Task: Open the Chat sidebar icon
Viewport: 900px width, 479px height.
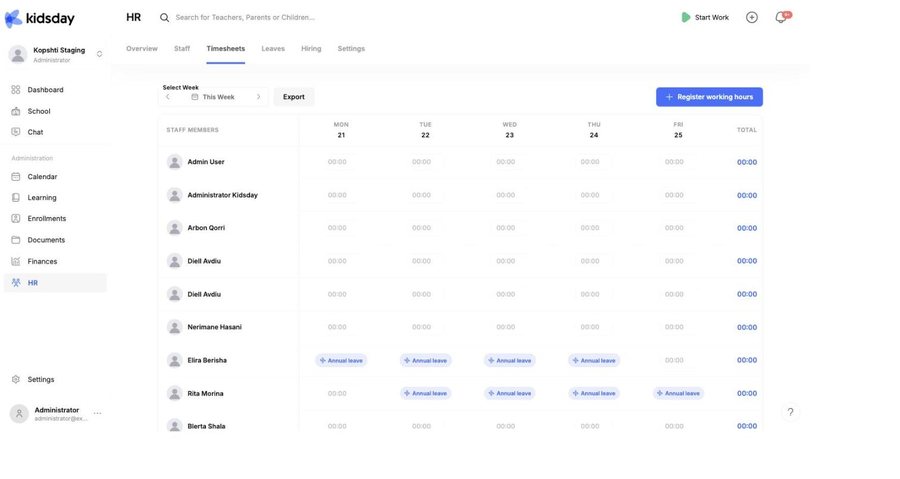Action: click(15, 132)
